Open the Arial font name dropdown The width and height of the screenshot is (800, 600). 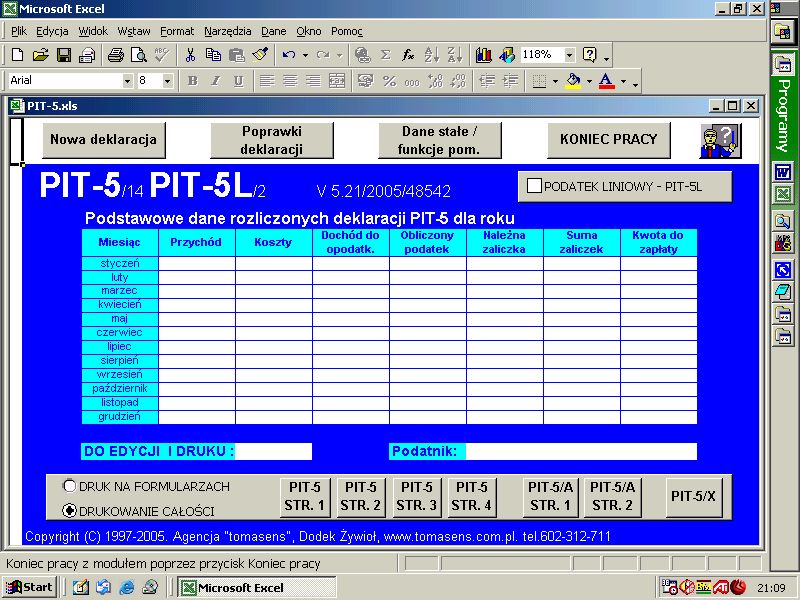(128, 79)
